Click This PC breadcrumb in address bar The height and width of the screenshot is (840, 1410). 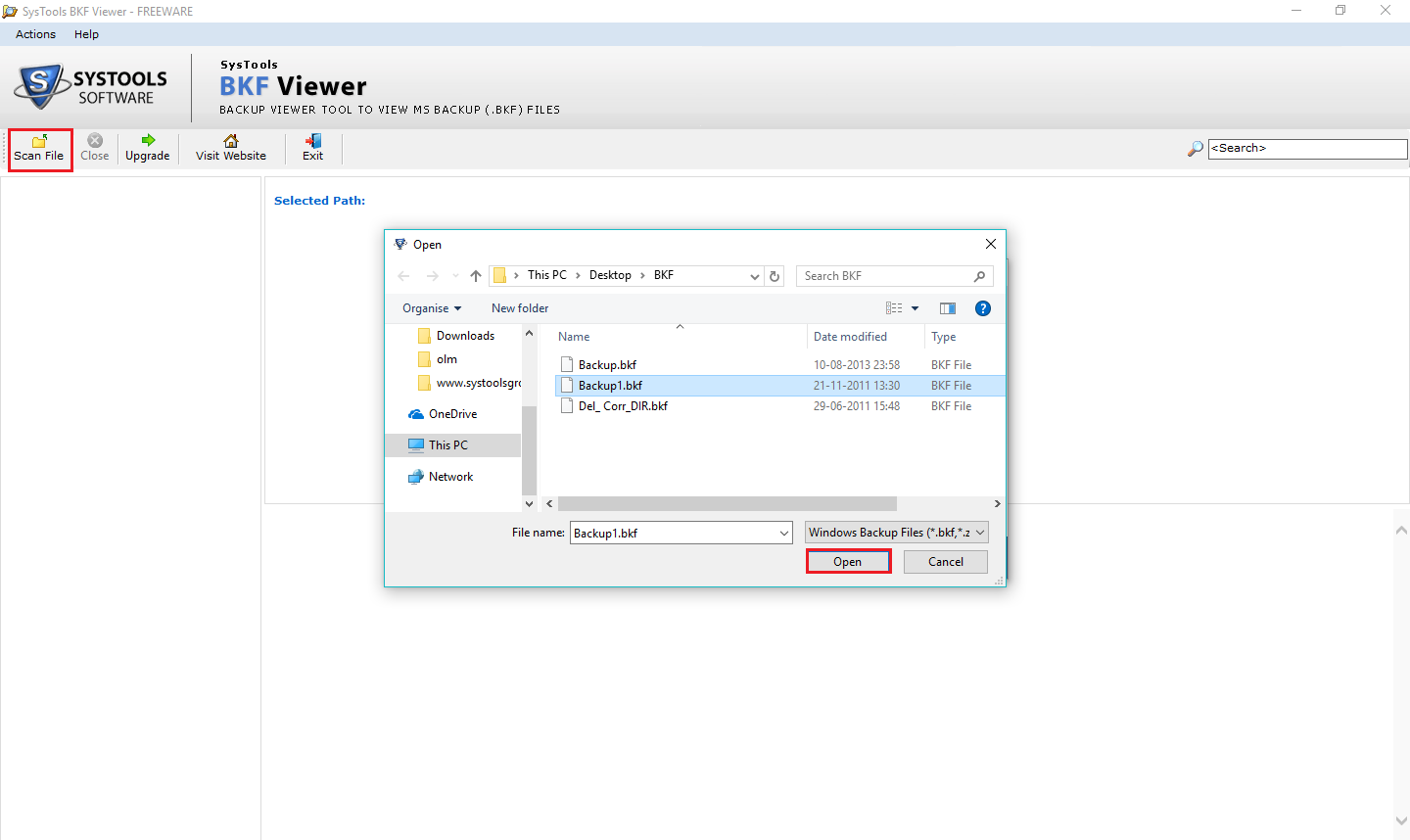click(x=546, y=275)
